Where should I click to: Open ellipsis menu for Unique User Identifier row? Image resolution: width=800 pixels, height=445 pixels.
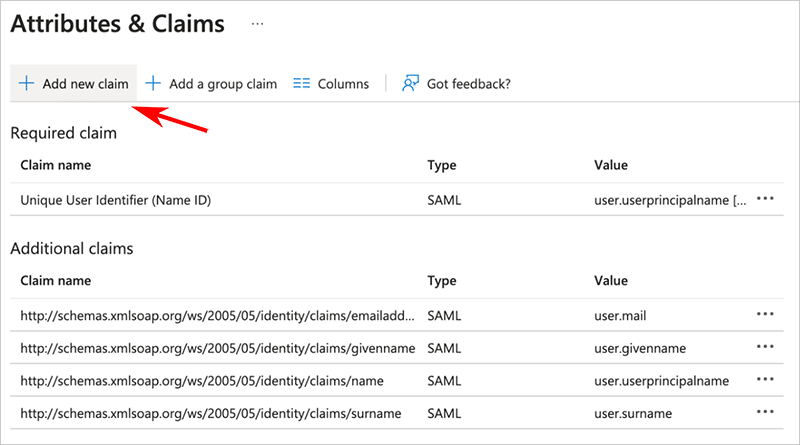766,199
